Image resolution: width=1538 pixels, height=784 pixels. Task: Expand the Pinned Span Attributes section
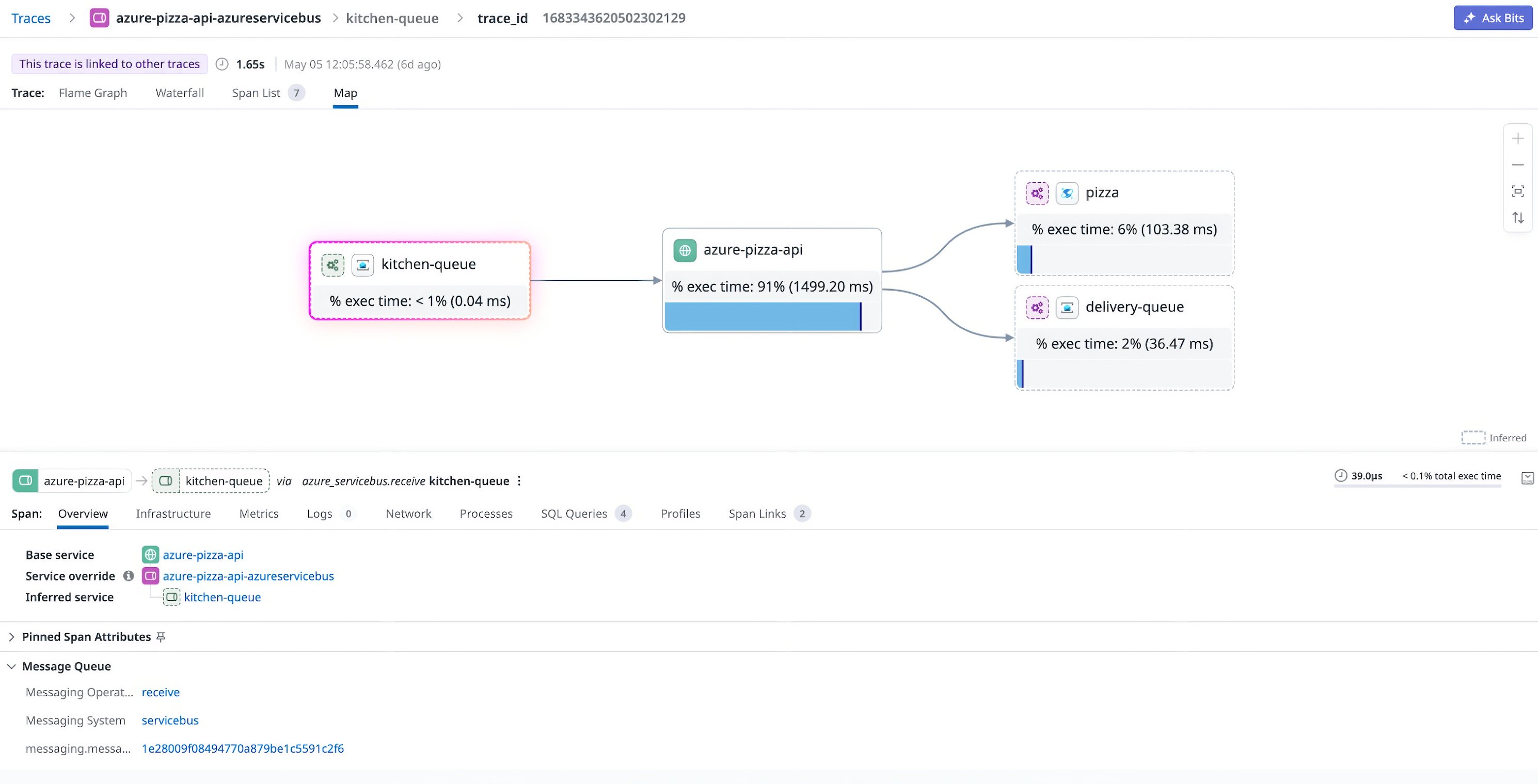point(11,637)
